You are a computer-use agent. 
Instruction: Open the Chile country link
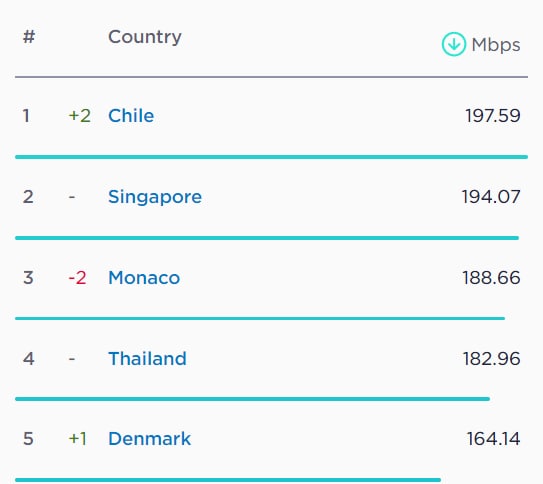coord(131,116)
